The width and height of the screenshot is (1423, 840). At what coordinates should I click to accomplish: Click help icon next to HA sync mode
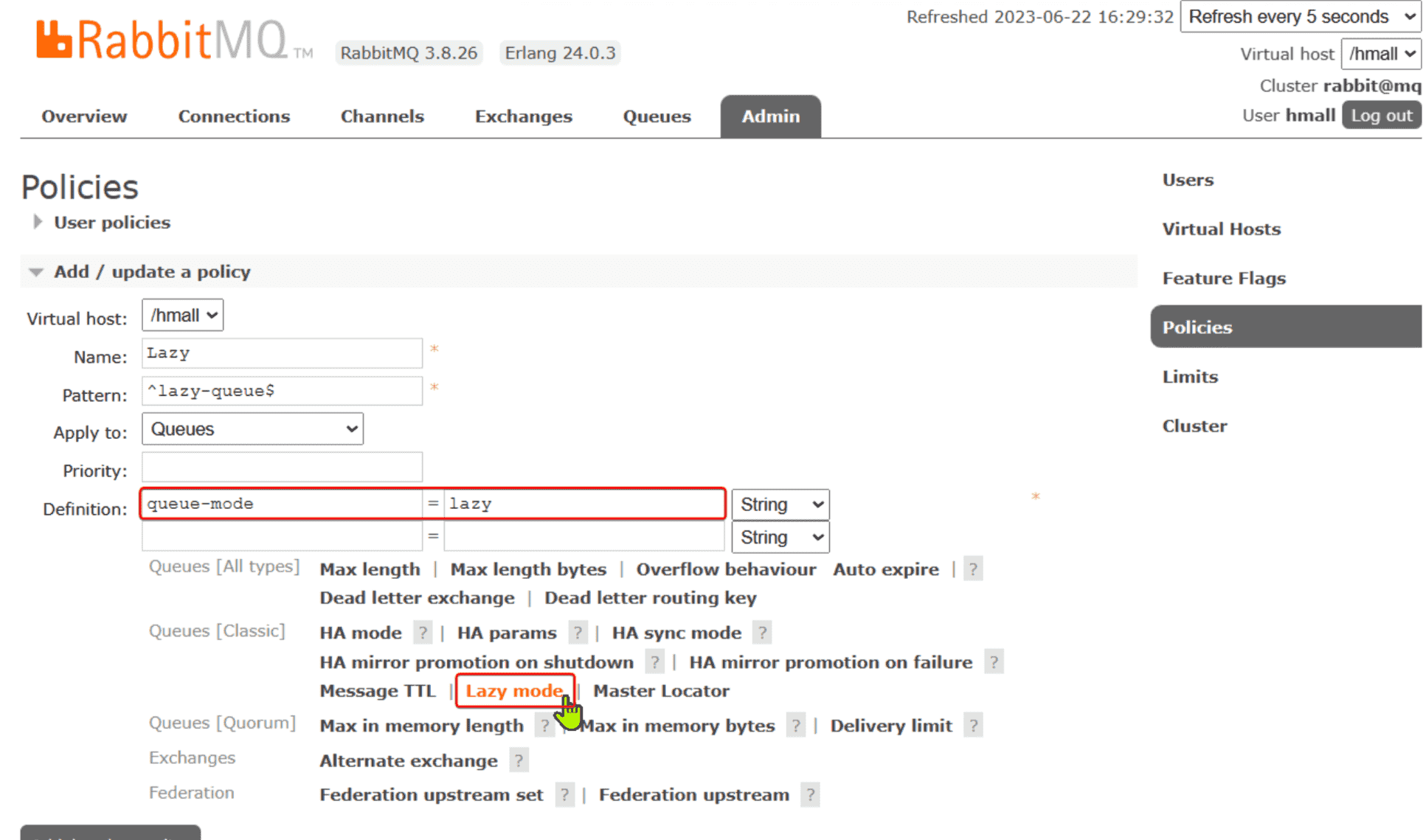(x=762, y=633)
